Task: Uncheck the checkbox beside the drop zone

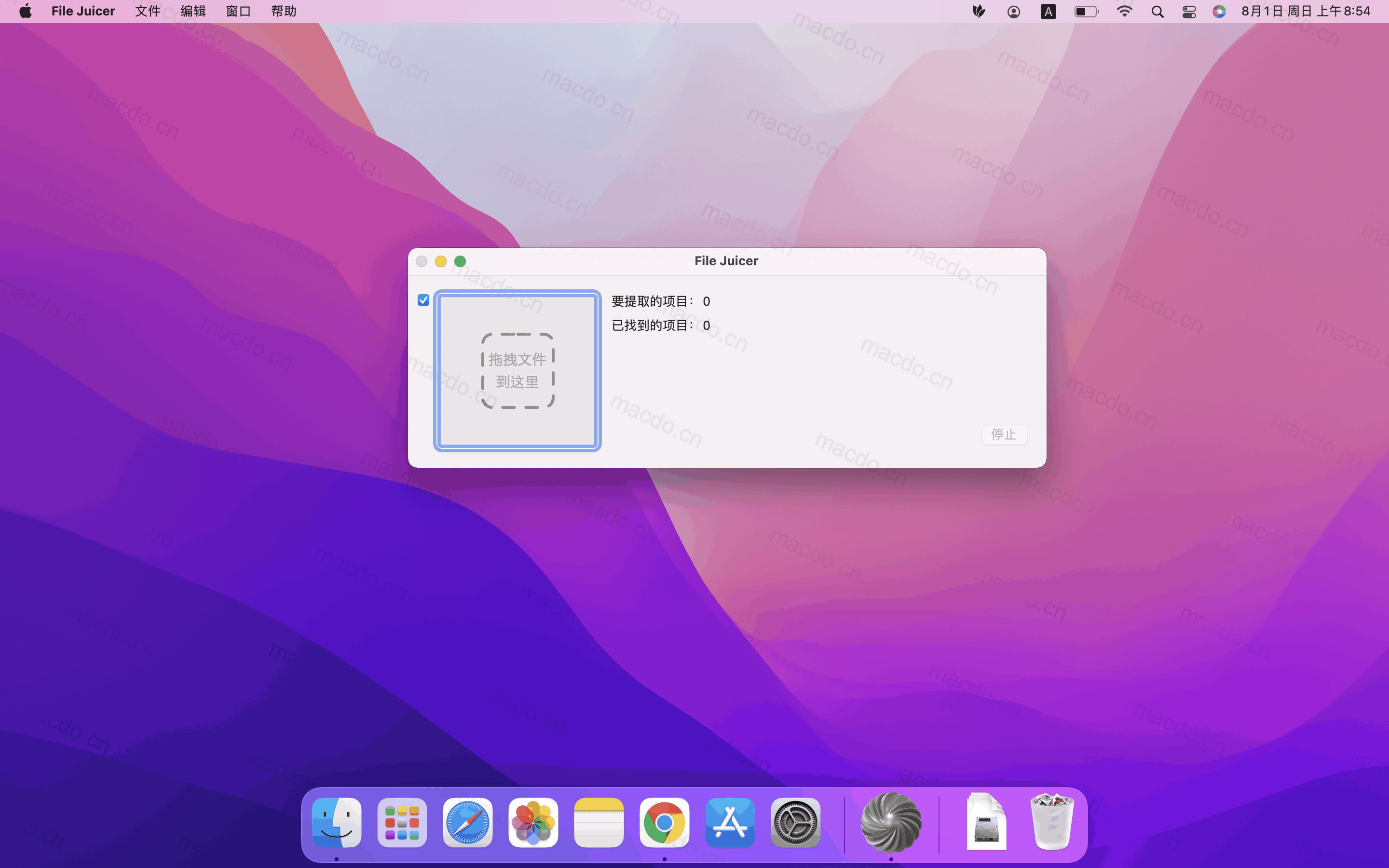Action: (x=423, y=300)
